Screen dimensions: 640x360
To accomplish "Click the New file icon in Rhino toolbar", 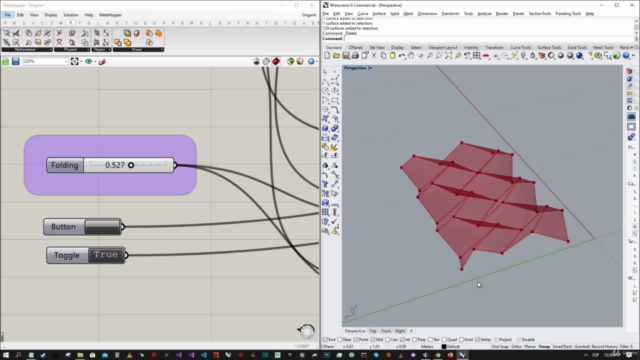I will tap(327, 56).
